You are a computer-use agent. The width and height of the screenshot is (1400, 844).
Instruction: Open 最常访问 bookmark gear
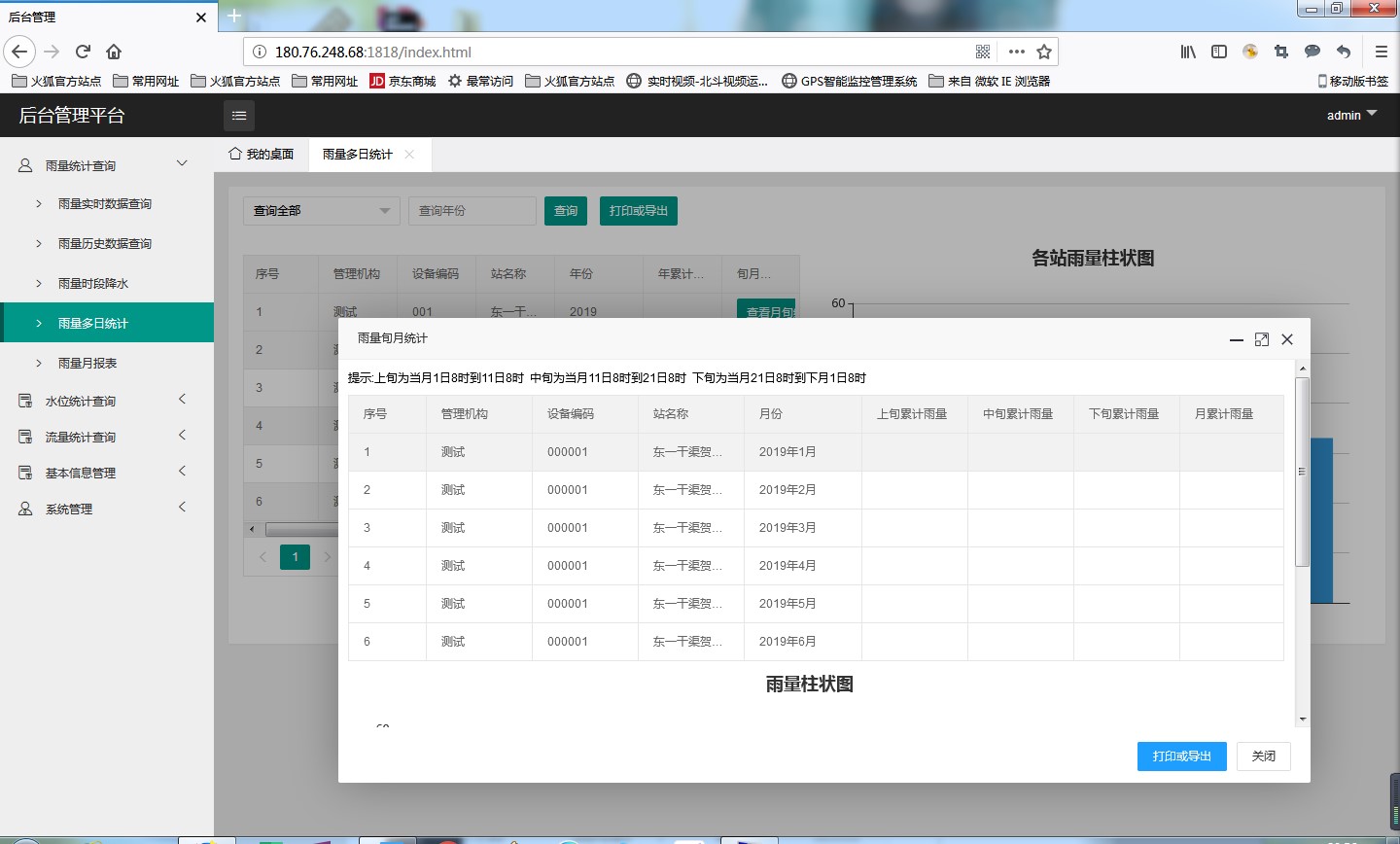[480, 81]
